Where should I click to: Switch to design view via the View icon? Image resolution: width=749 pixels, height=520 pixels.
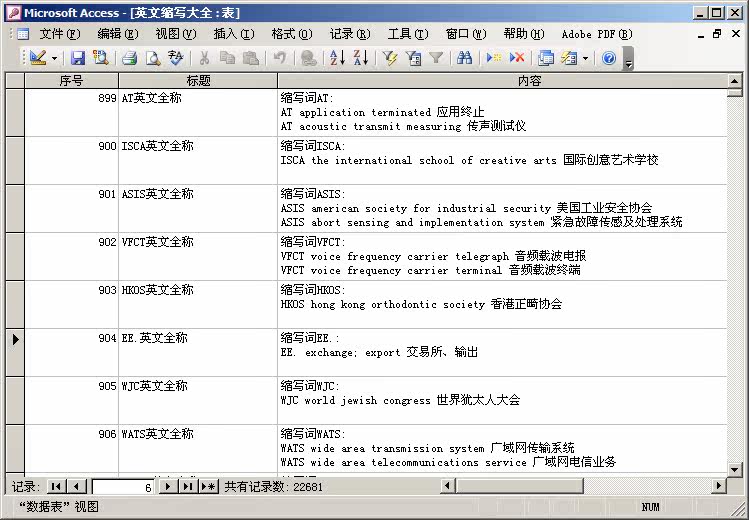38,58
